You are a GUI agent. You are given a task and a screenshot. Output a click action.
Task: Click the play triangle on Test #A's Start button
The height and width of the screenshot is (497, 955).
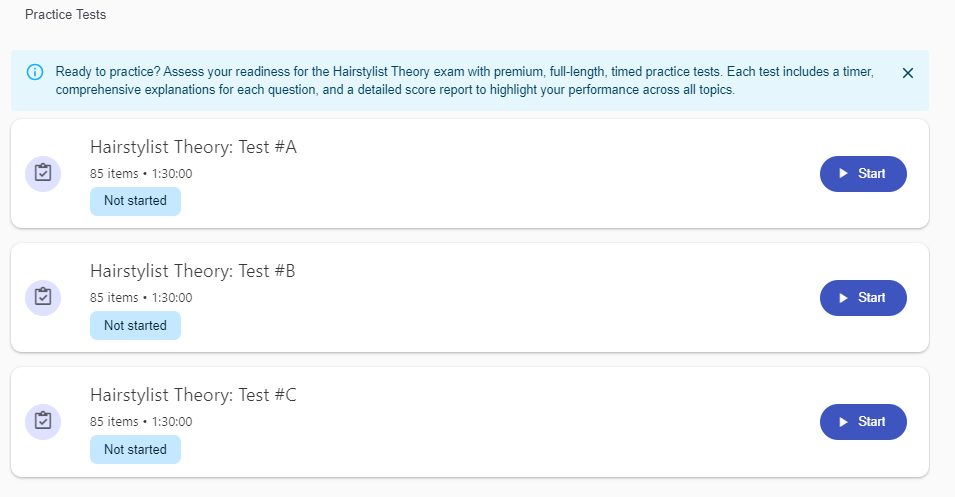click(844, 174)
